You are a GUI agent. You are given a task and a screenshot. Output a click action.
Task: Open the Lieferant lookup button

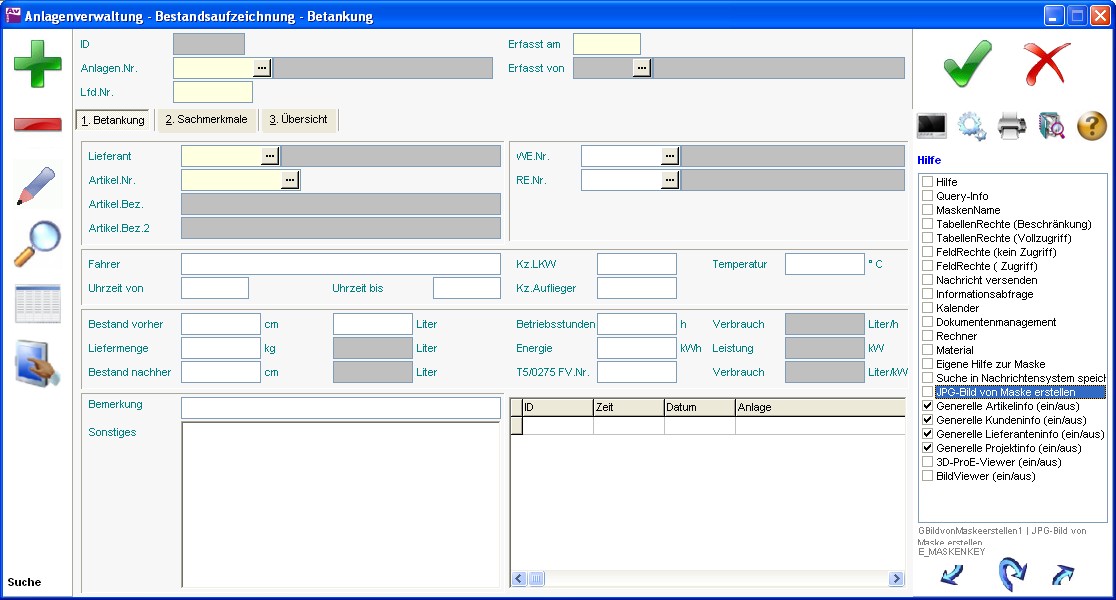click(270, 156)
